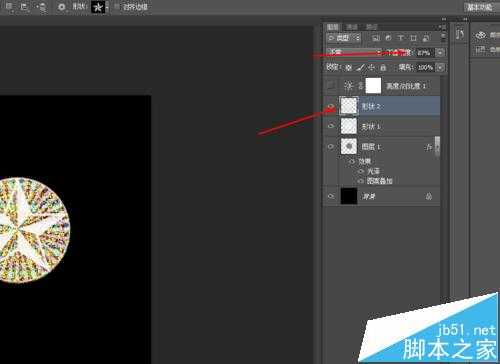Enable the 对齐边缘 align edges checkbox
The width and height of the screenshot is (500, 364).
pos(117,7)
